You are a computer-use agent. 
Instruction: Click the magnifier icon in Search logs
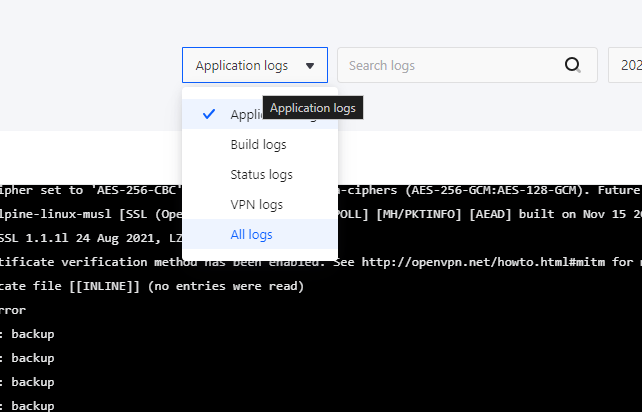573,66
